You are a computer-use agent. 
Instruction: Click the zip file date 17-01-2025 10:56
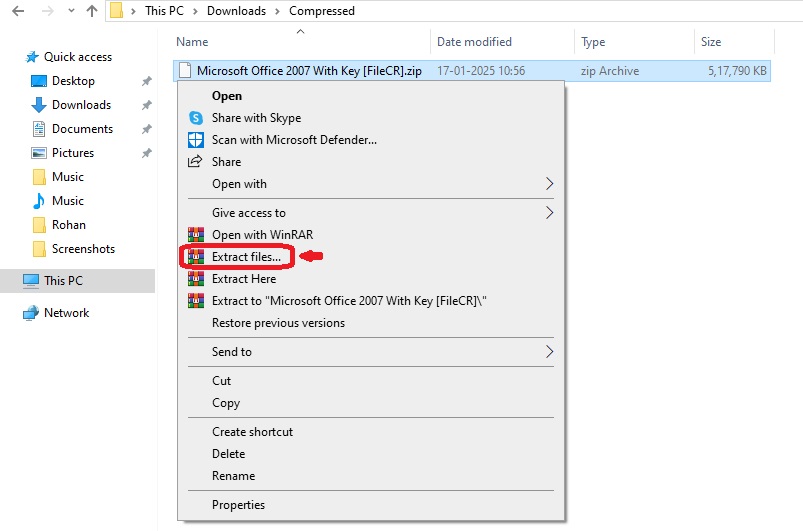[x=481, y=71]
